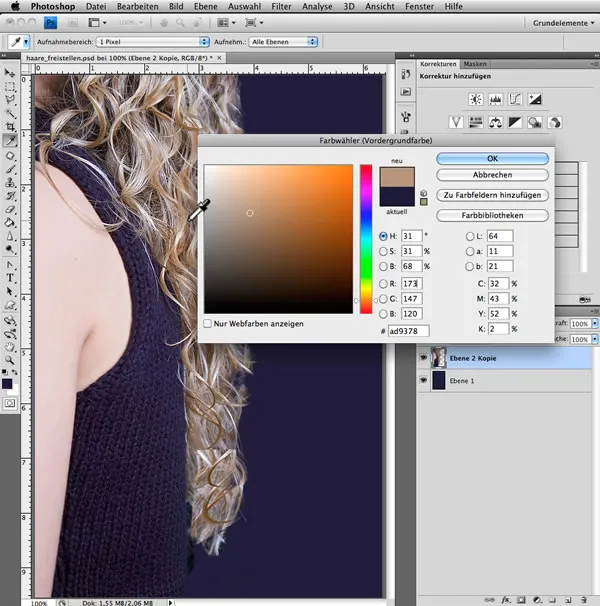
Task: Select the S (saturation) radio button
Action: (x=382, y=252)
